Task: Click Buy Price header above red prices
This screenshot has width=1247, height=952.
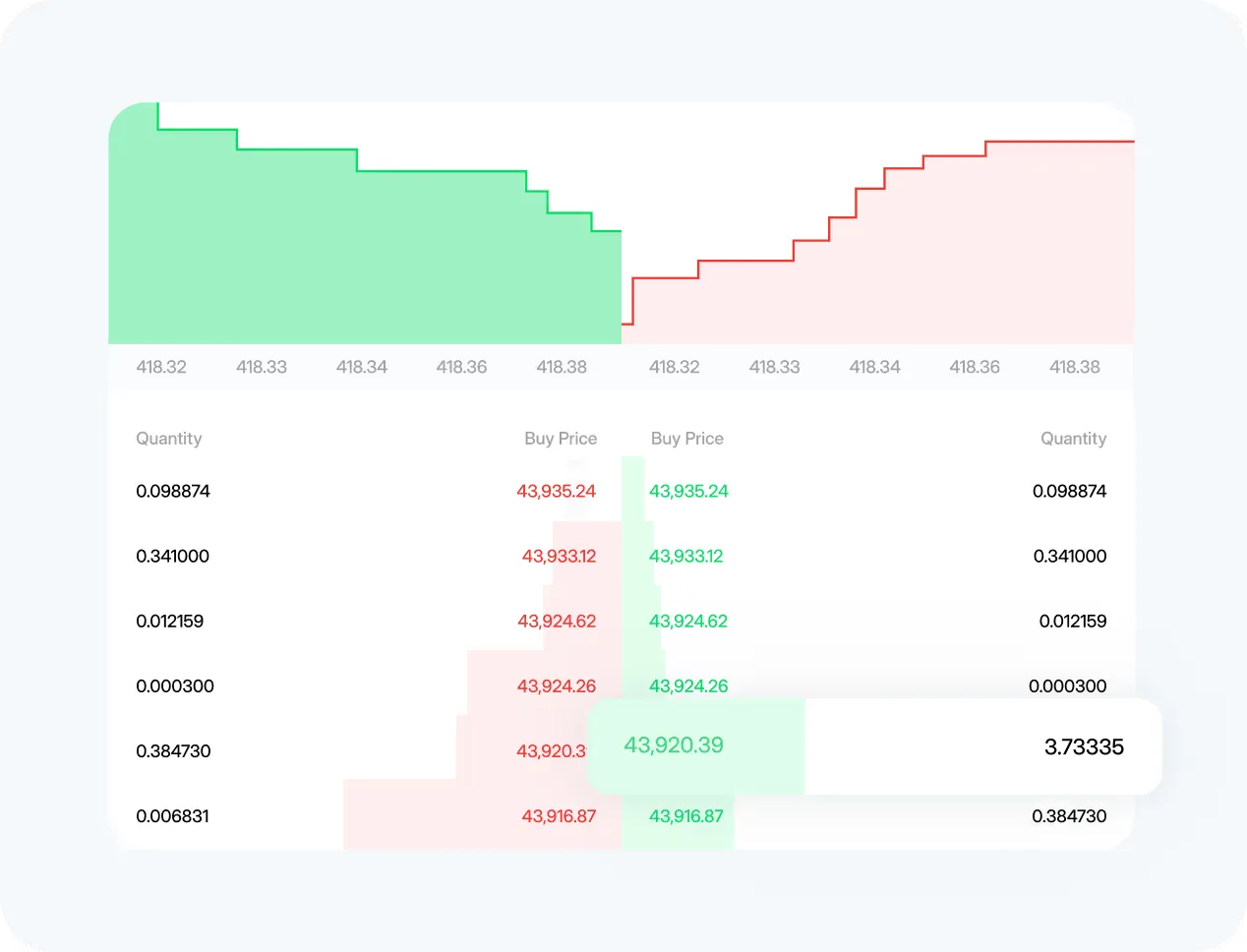Action: click(x=561, y=439)
